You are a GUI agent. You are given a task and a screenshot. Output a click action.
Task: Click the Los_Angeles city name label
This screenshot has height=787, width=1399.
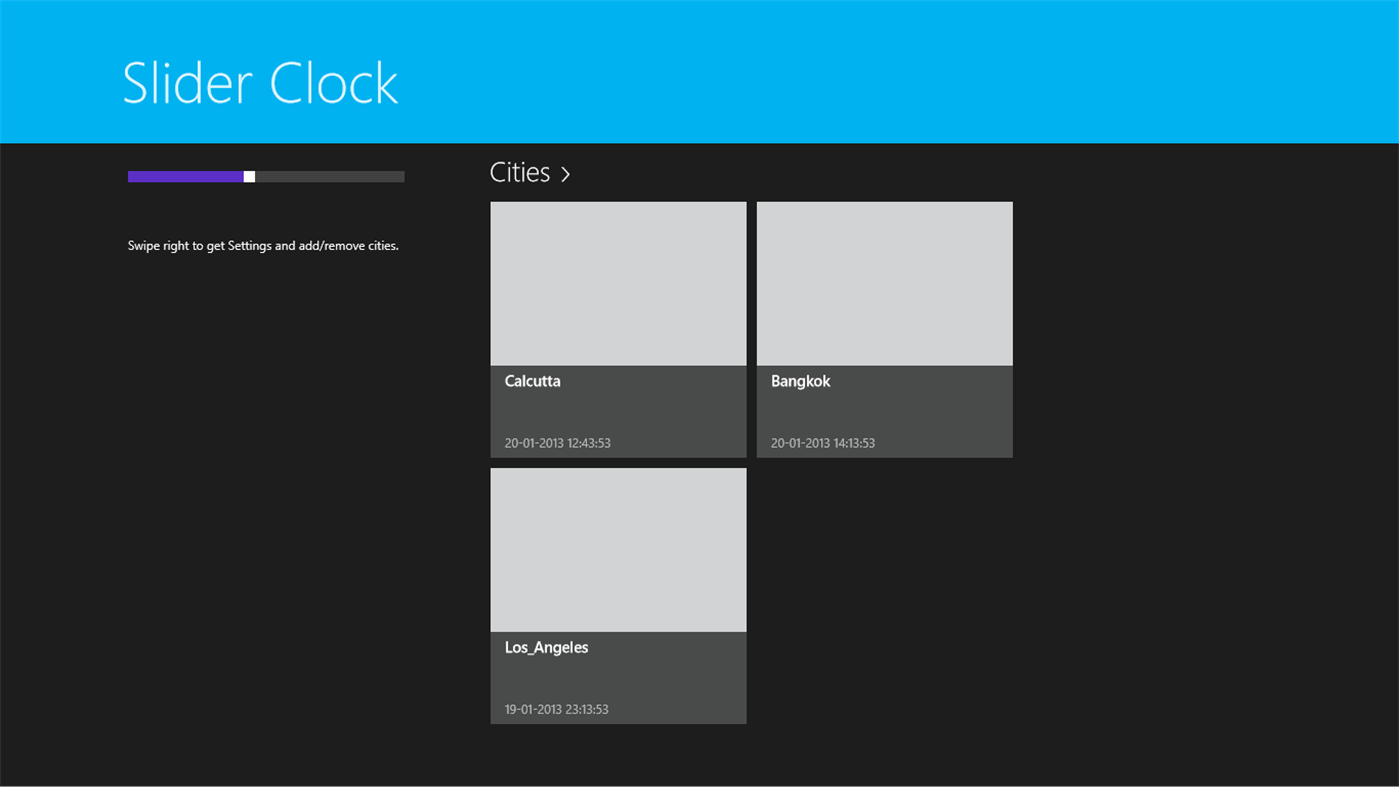click(546, 647)
